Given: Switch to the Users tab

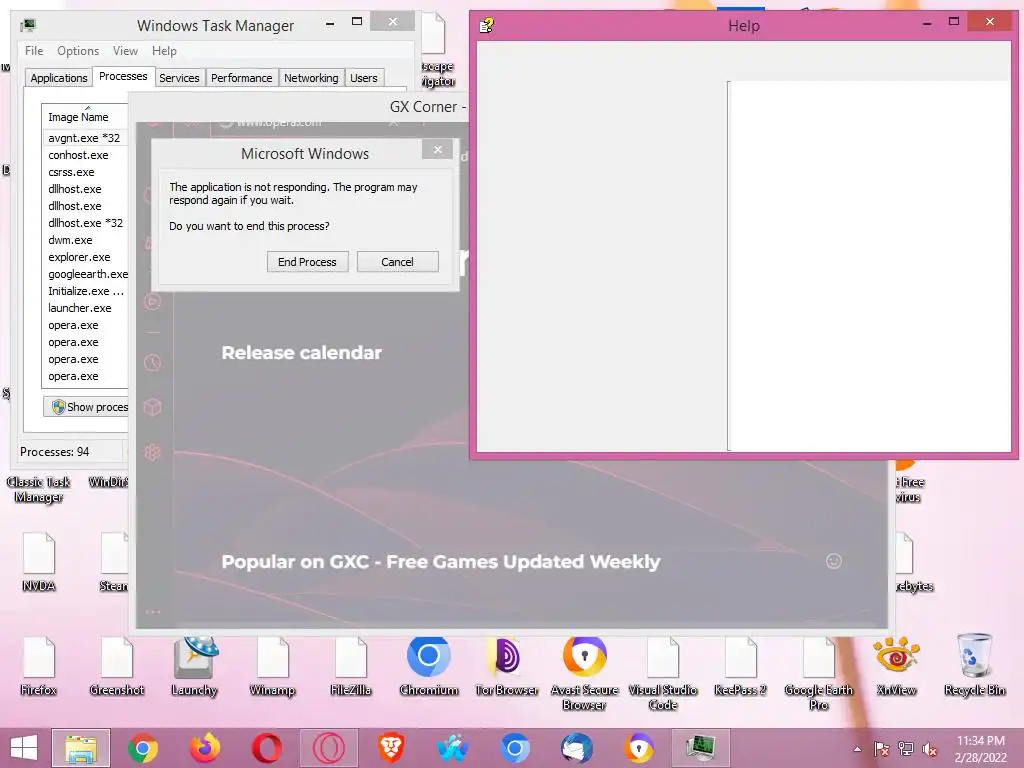Looking at the screenshot, I should [x=364, y=78].
